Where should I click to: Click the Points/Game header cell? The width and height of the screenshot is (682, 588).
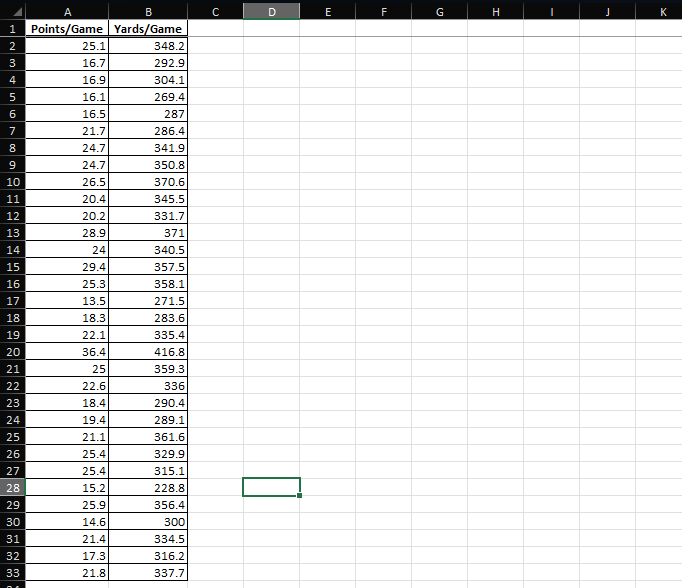[67, 29]
